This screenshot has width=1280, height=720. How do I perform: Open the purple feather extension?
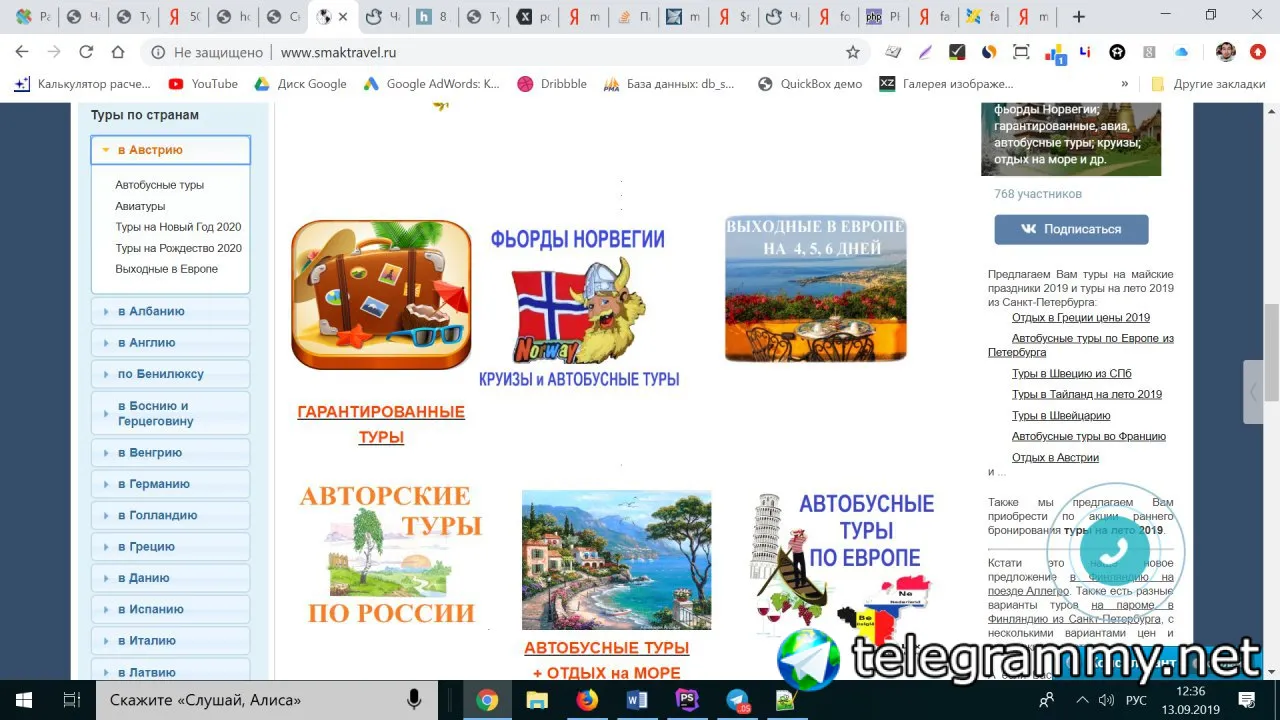pyautogui.click(x=926, y=52)
